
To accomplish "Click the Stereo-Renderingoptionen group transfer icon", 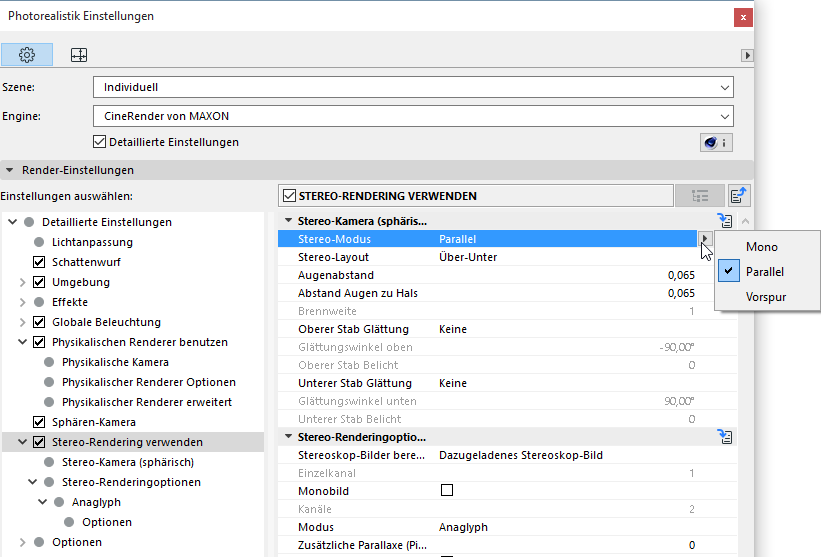I will tap(725, 437).
